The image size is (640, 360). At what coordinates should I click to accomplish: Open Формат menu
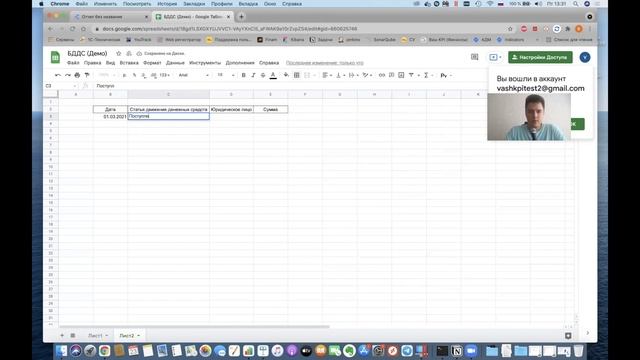(x=152, y=63)
